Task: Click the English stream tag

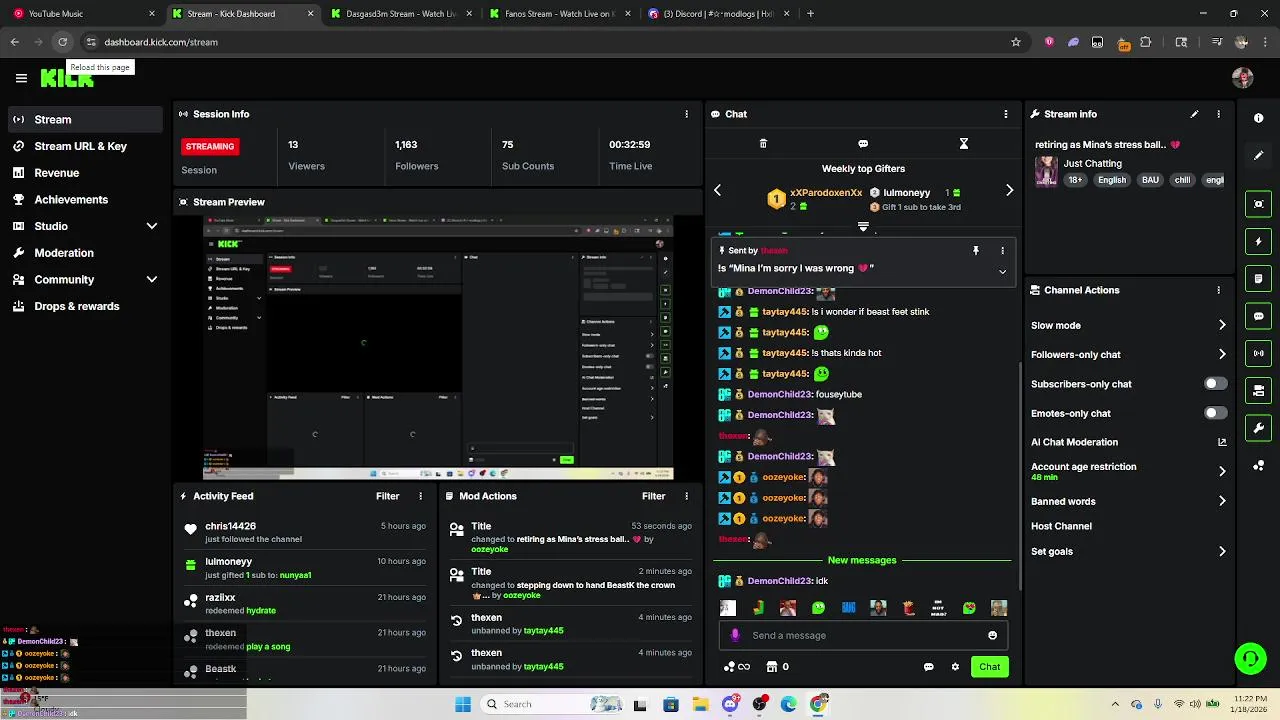Action: [x=1111, y=180]
